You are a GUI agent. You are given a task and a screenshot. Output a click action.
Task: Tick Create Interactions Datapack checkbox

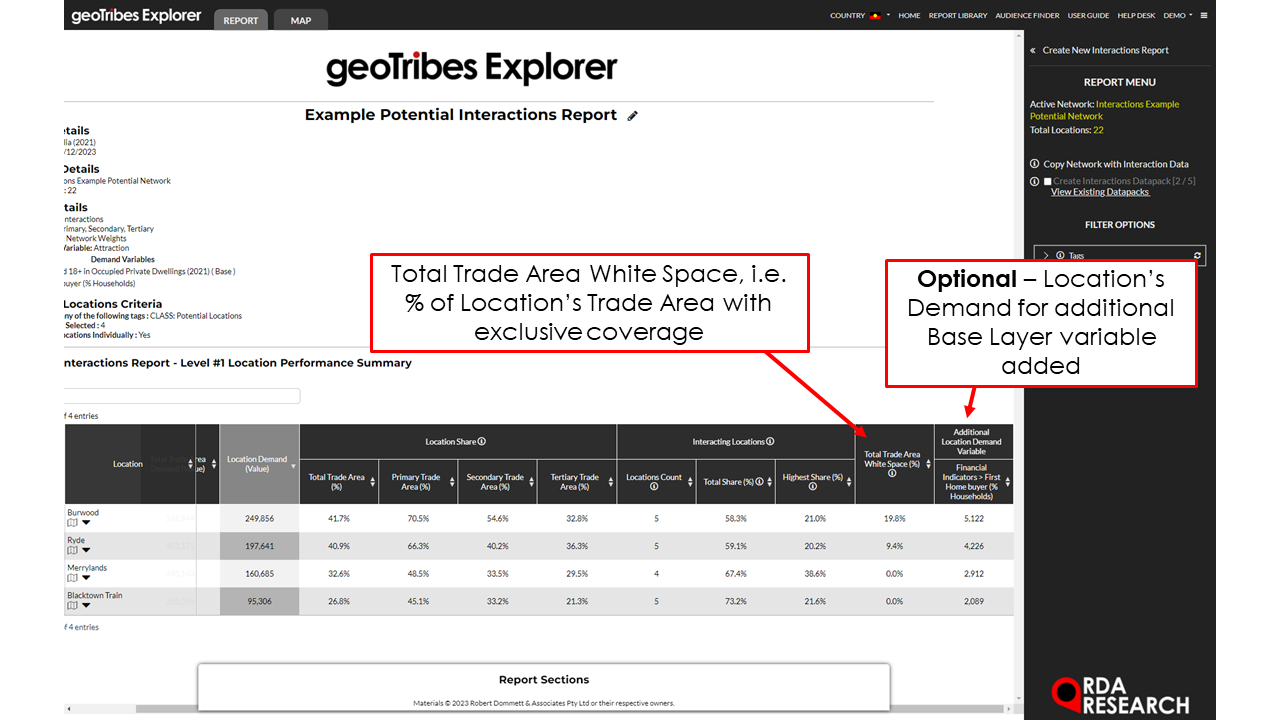(x=1048, y=182)
